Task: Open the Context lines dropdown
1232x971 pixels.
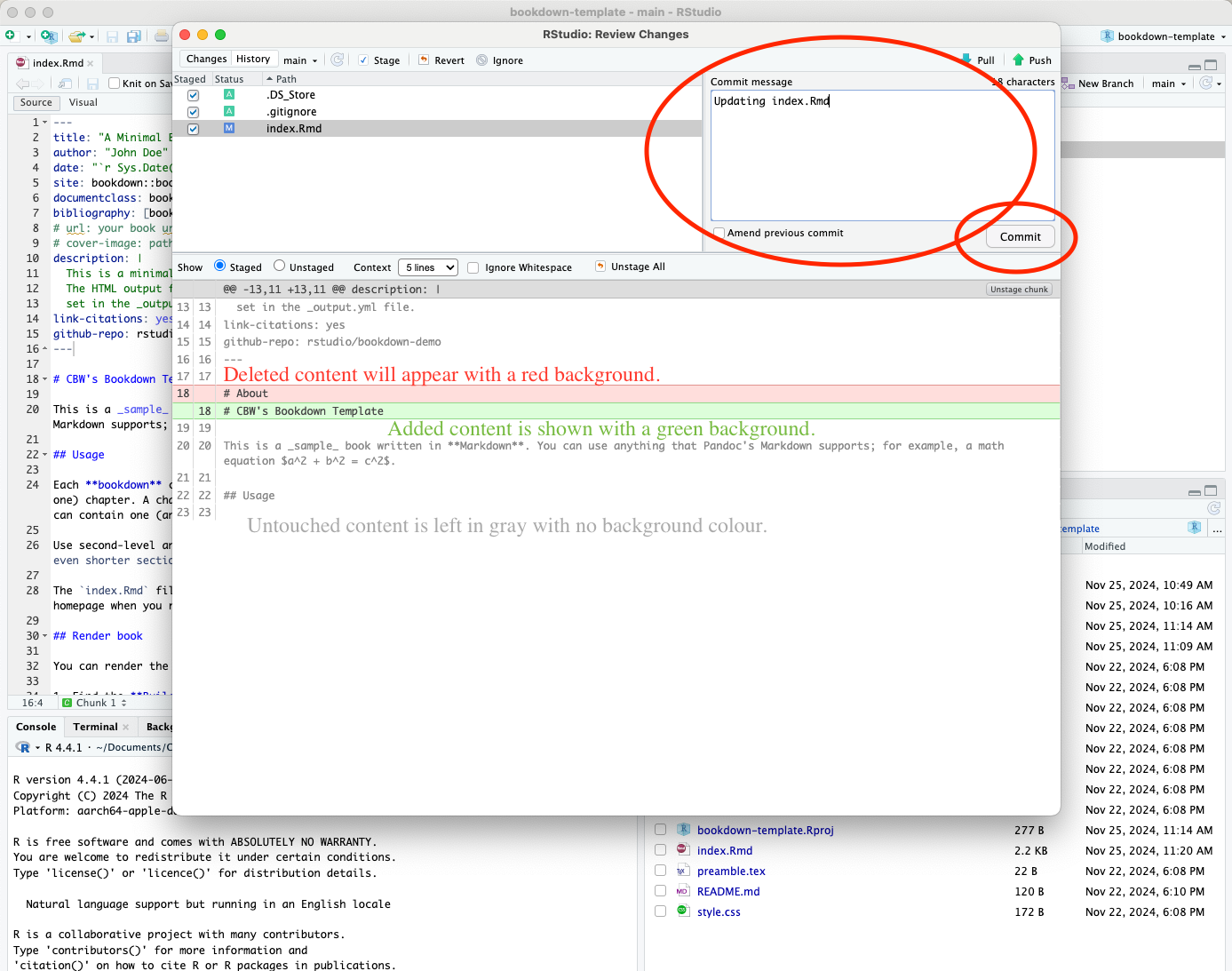Action: (x=427, y=267)
